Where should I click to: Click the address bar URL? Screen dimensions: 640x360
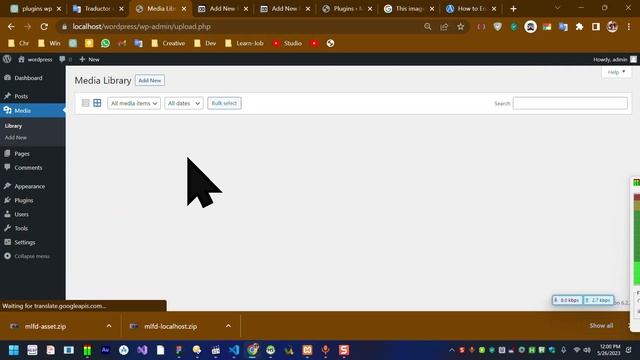142,27
